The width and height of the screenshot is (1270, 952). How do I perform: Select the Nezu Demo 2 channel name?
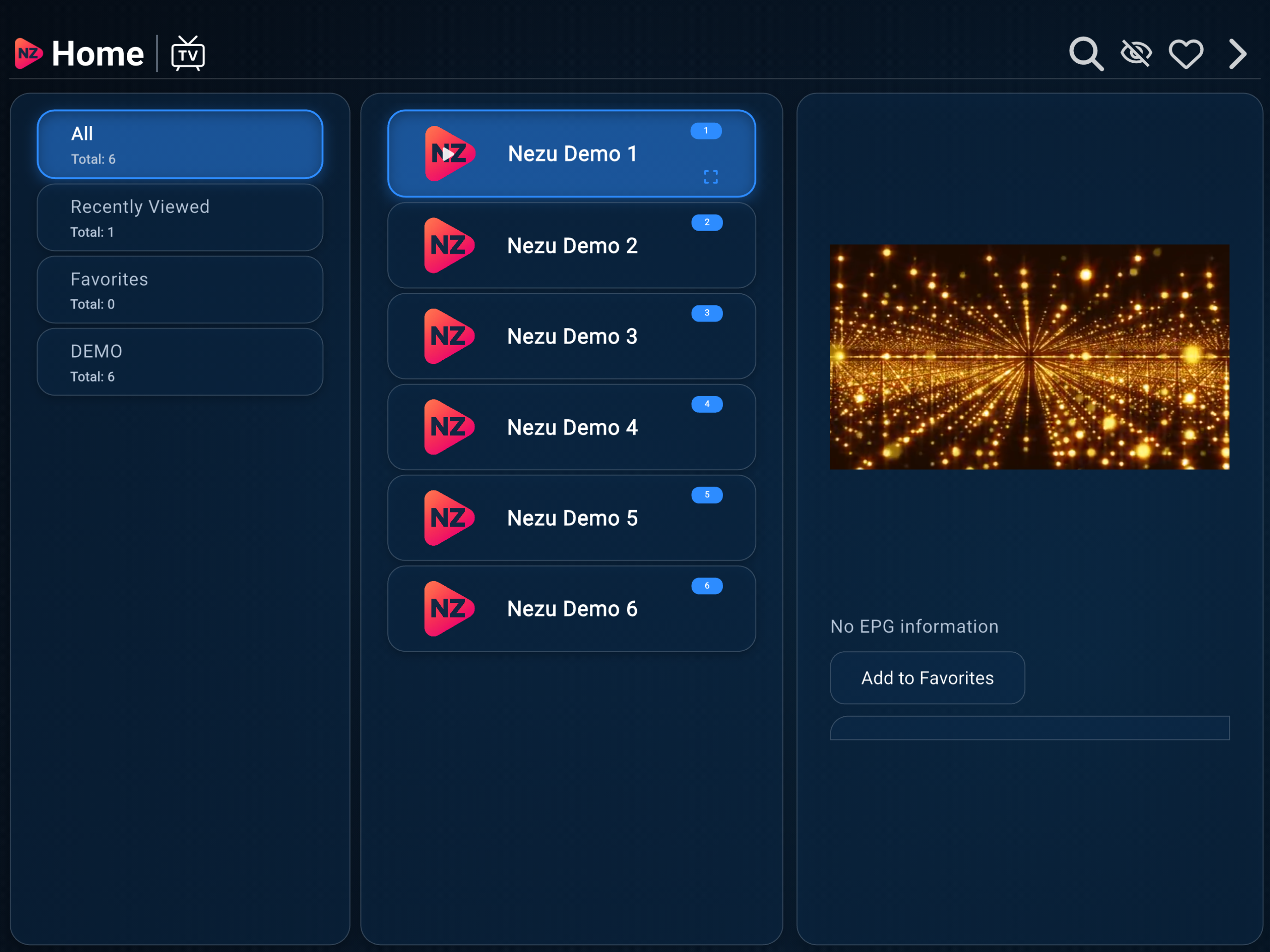(572, 245)
